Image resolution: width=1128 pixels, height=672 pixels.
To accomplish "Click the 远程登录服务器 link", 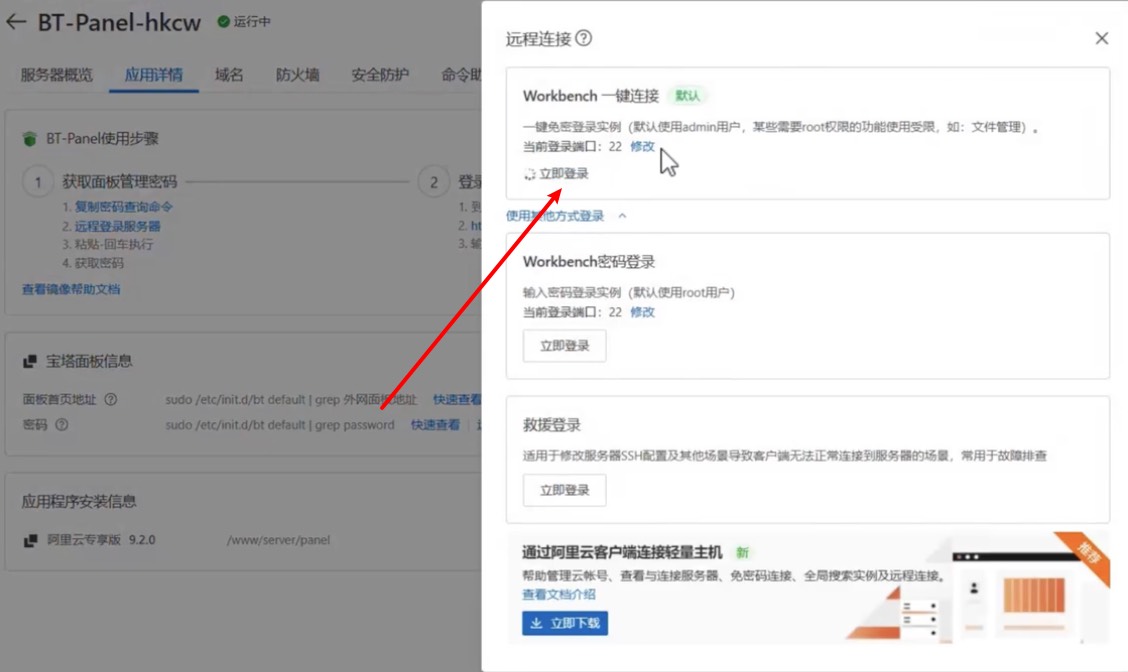I will 117,226.
